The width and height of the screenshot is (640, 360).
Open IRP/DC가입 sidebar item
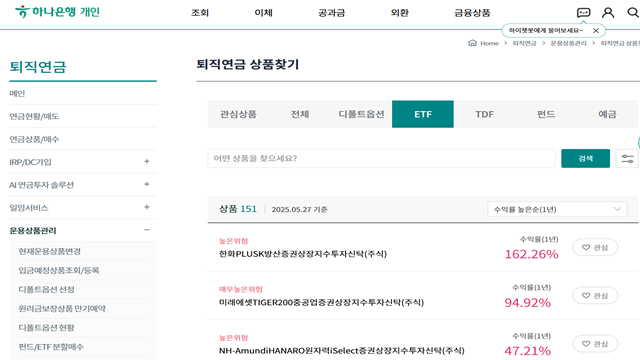pyautogui.click(x=31, y=162)
